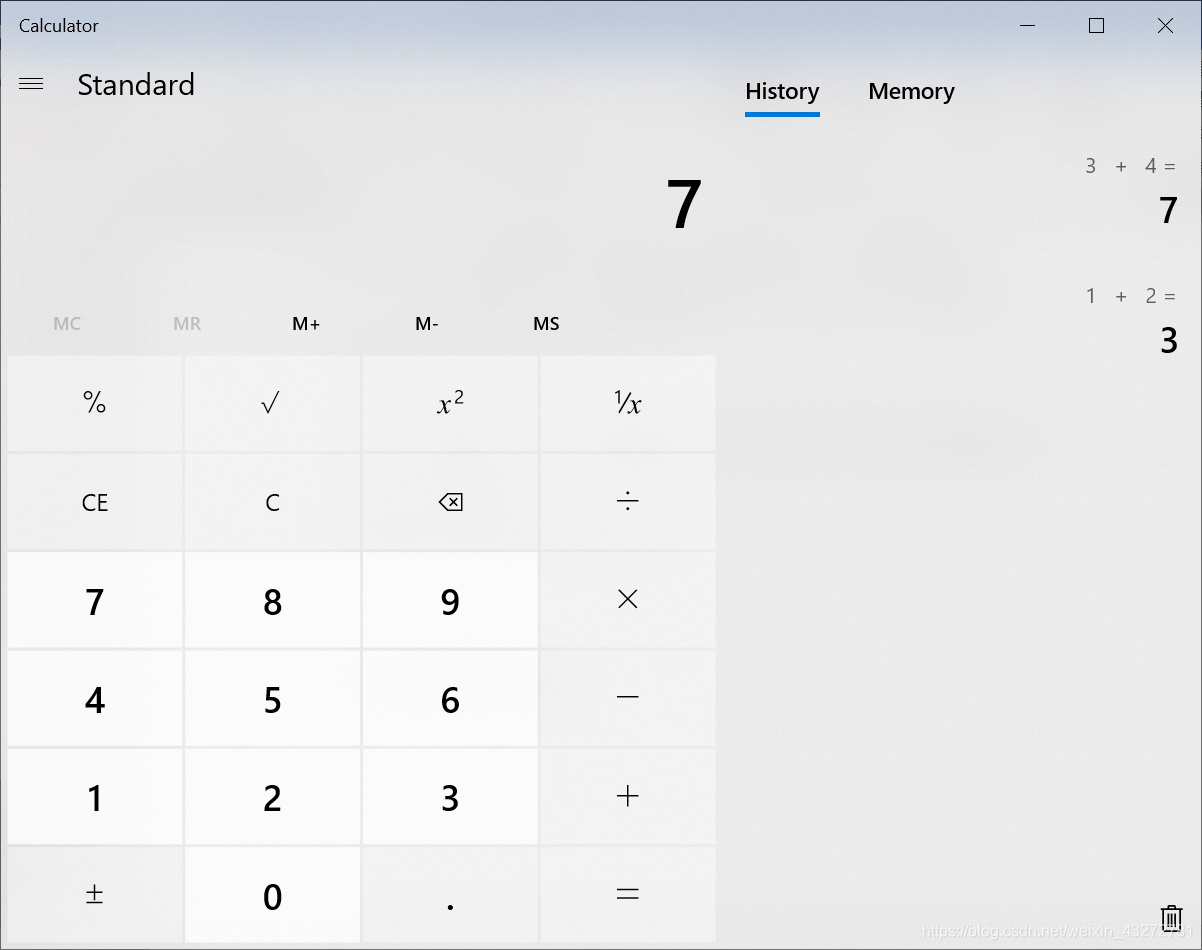
Task: Click the M- memory subtract button
Action: [427, 324]
